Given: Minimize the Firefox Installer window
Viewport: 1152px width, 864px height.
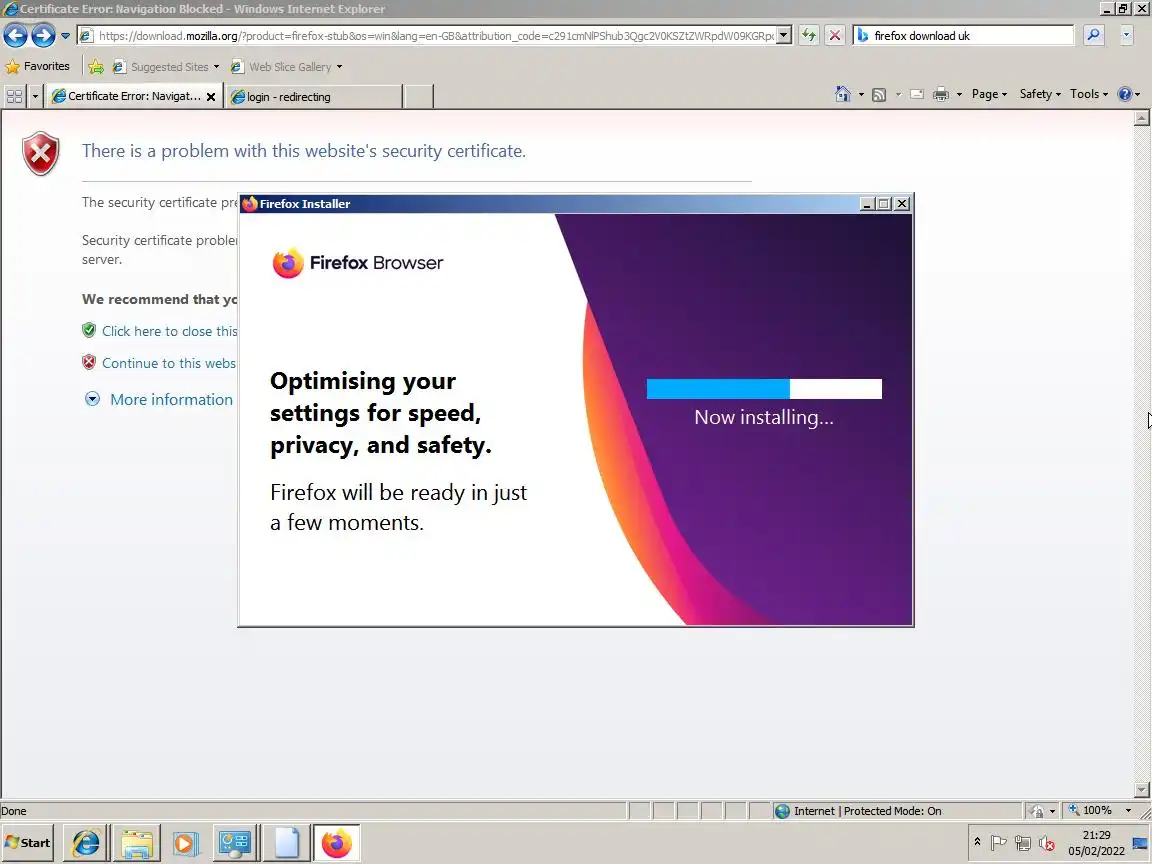Looking at the screenshot, I should 867,204.
